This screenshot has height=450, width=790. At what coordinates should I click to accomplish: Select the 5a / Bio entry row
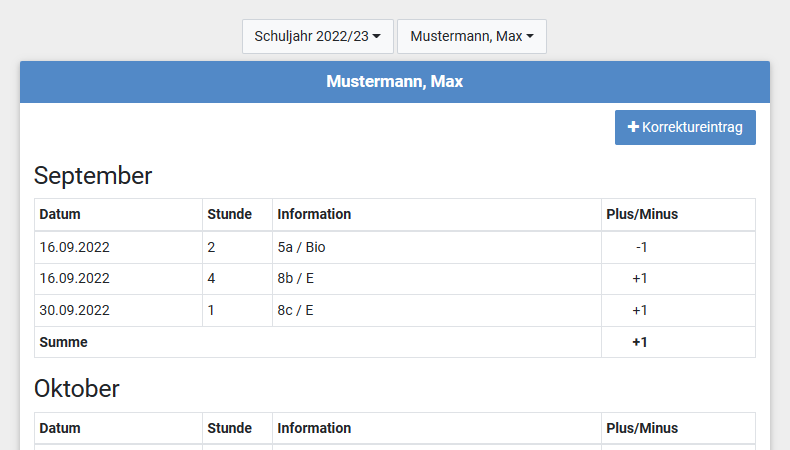coord(301,247)
